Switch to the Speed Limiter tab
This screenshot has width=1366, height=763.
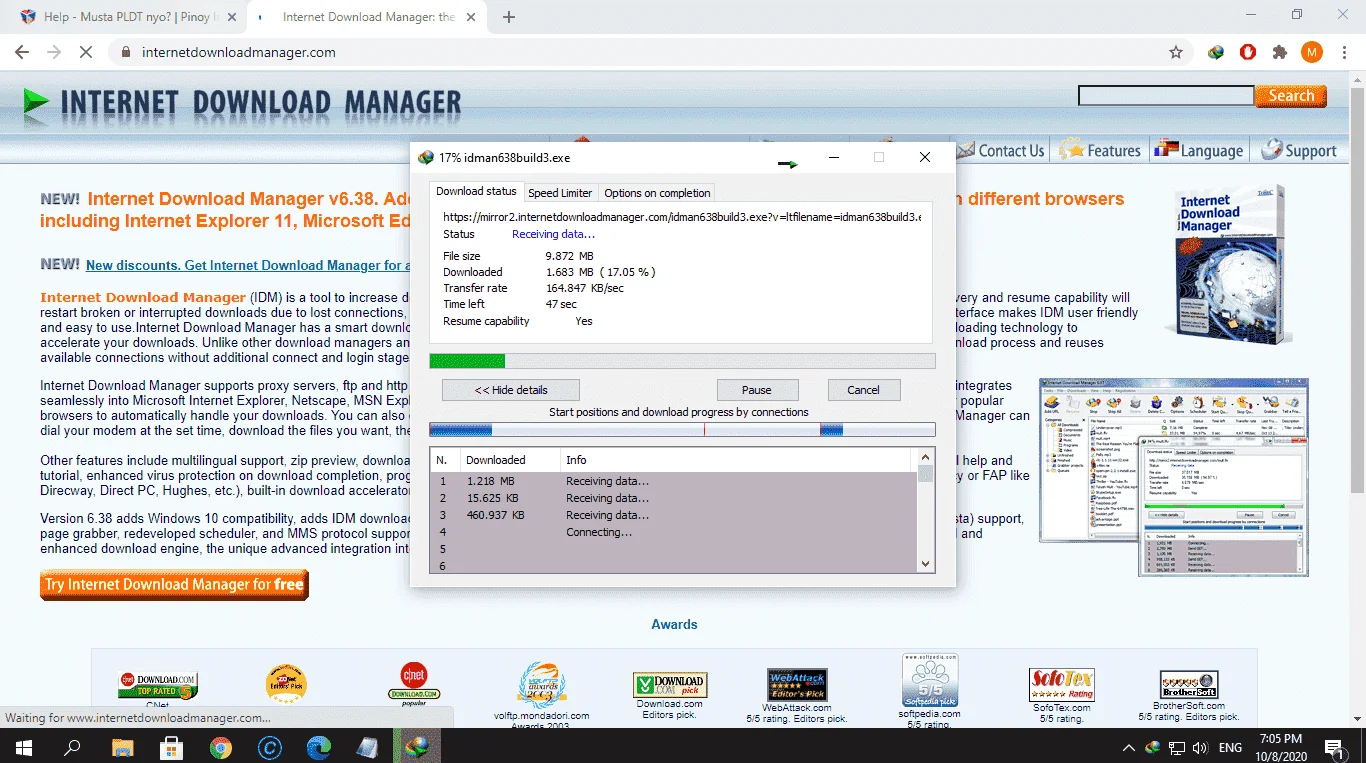click(560, 193)
